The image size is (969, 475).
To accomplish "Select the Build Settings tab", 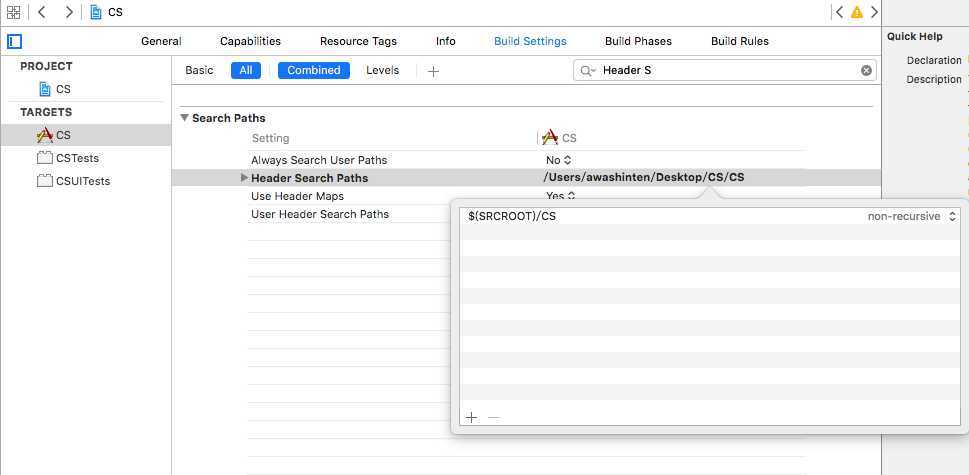I will (530, 41).
